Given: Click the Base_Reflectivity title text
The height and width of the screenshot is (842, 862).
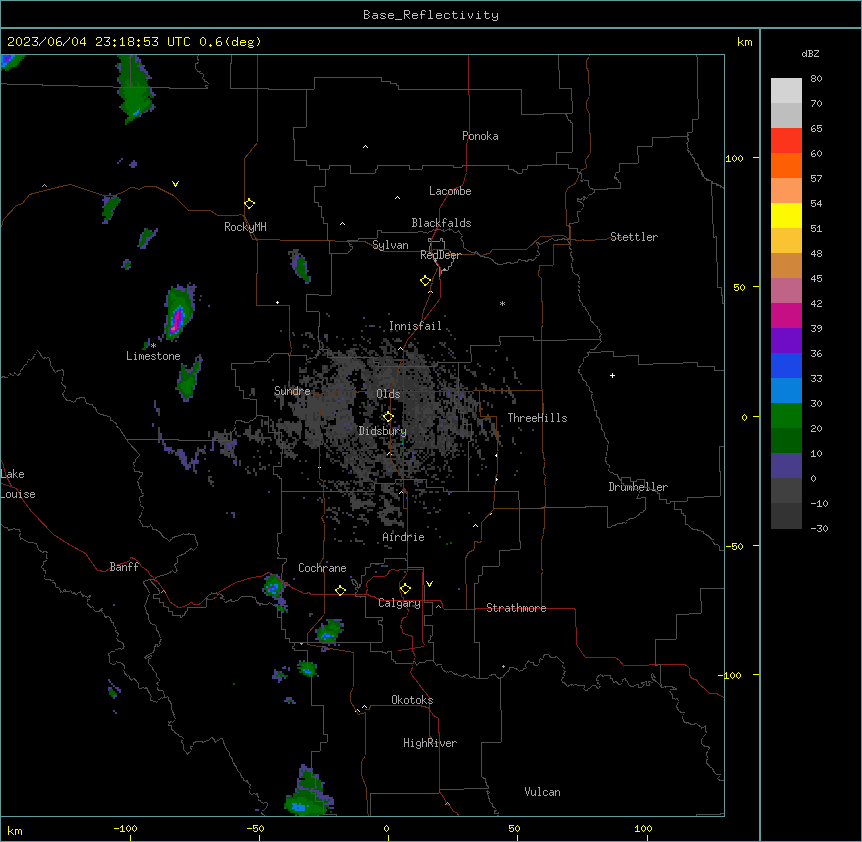Looking at the screenshot, I should click(x=430, y=15).
